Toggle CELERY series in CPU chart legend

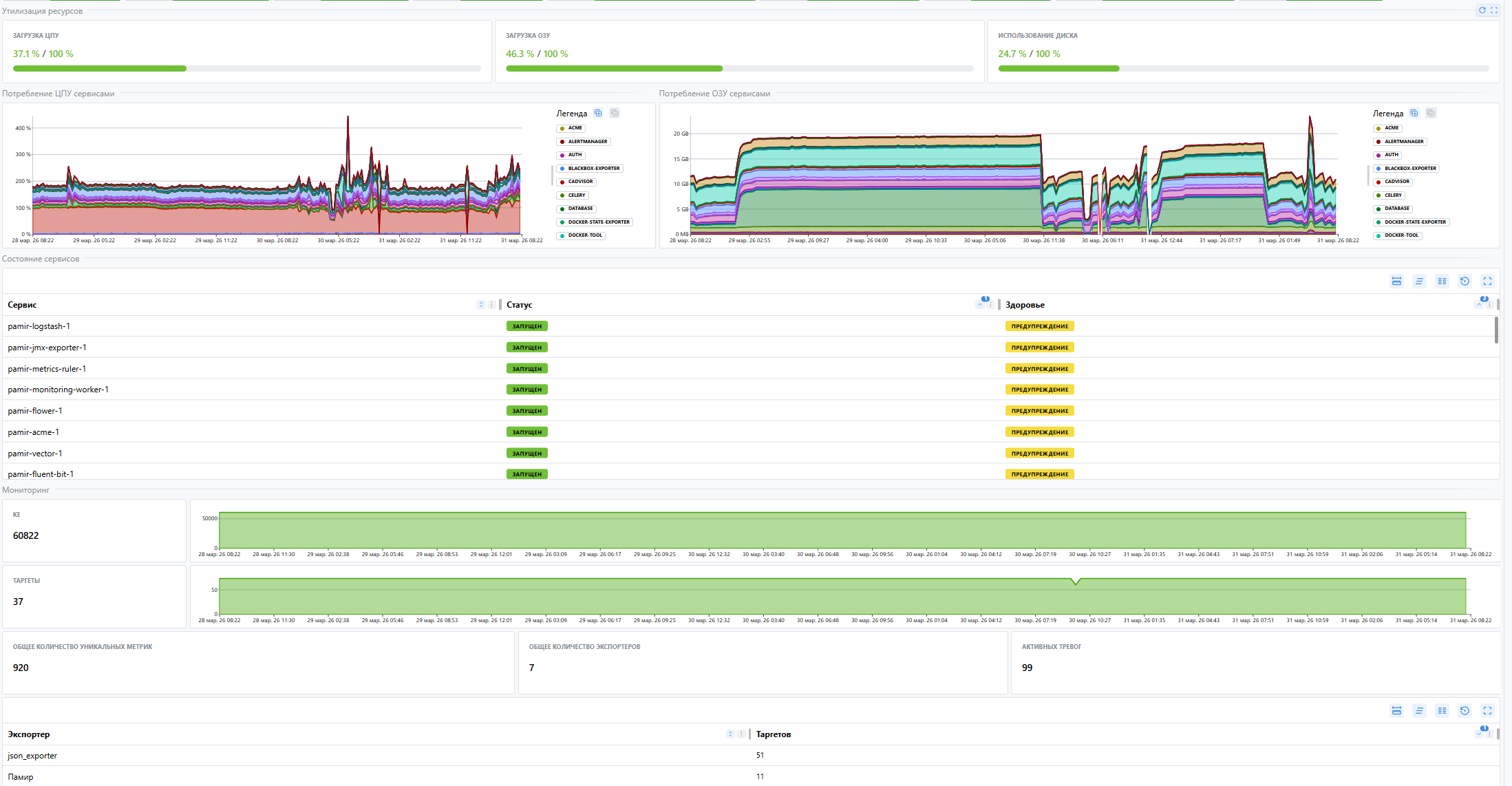click(576, 195)
